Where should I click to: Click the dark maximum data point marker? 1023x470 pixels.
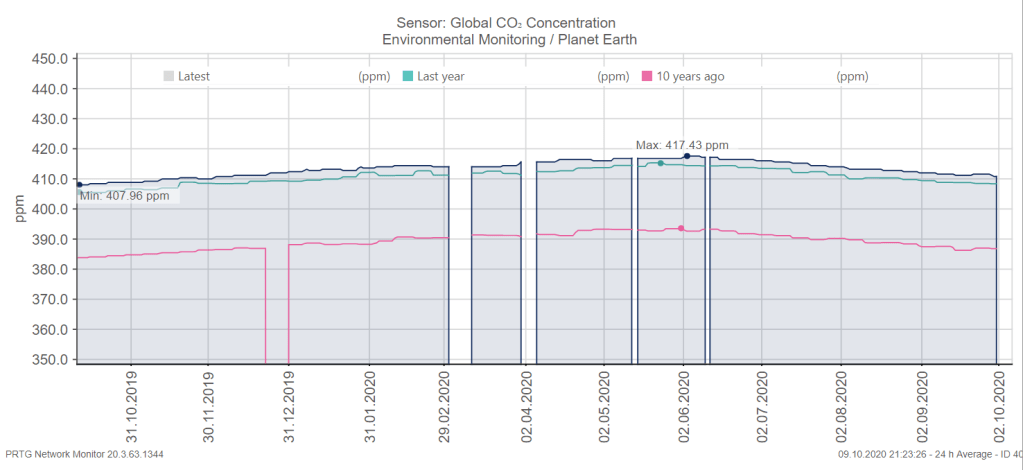coord(687,156)
